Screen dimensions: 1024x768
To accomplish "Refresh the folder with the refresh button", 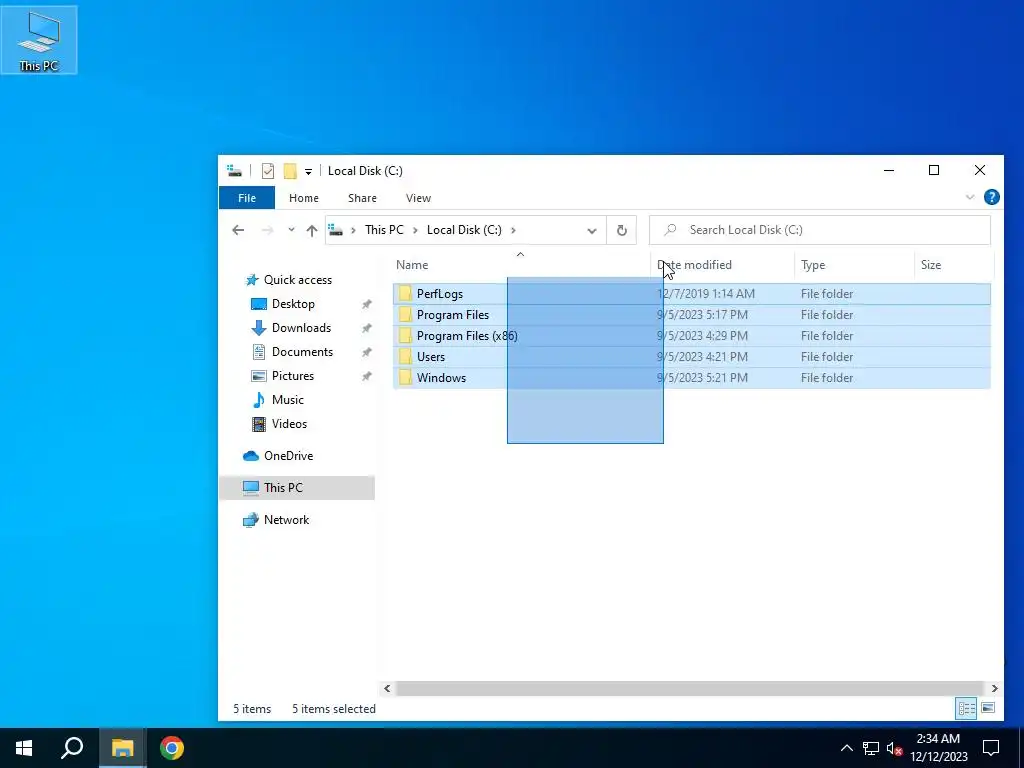I will click(x=622, y=231).
